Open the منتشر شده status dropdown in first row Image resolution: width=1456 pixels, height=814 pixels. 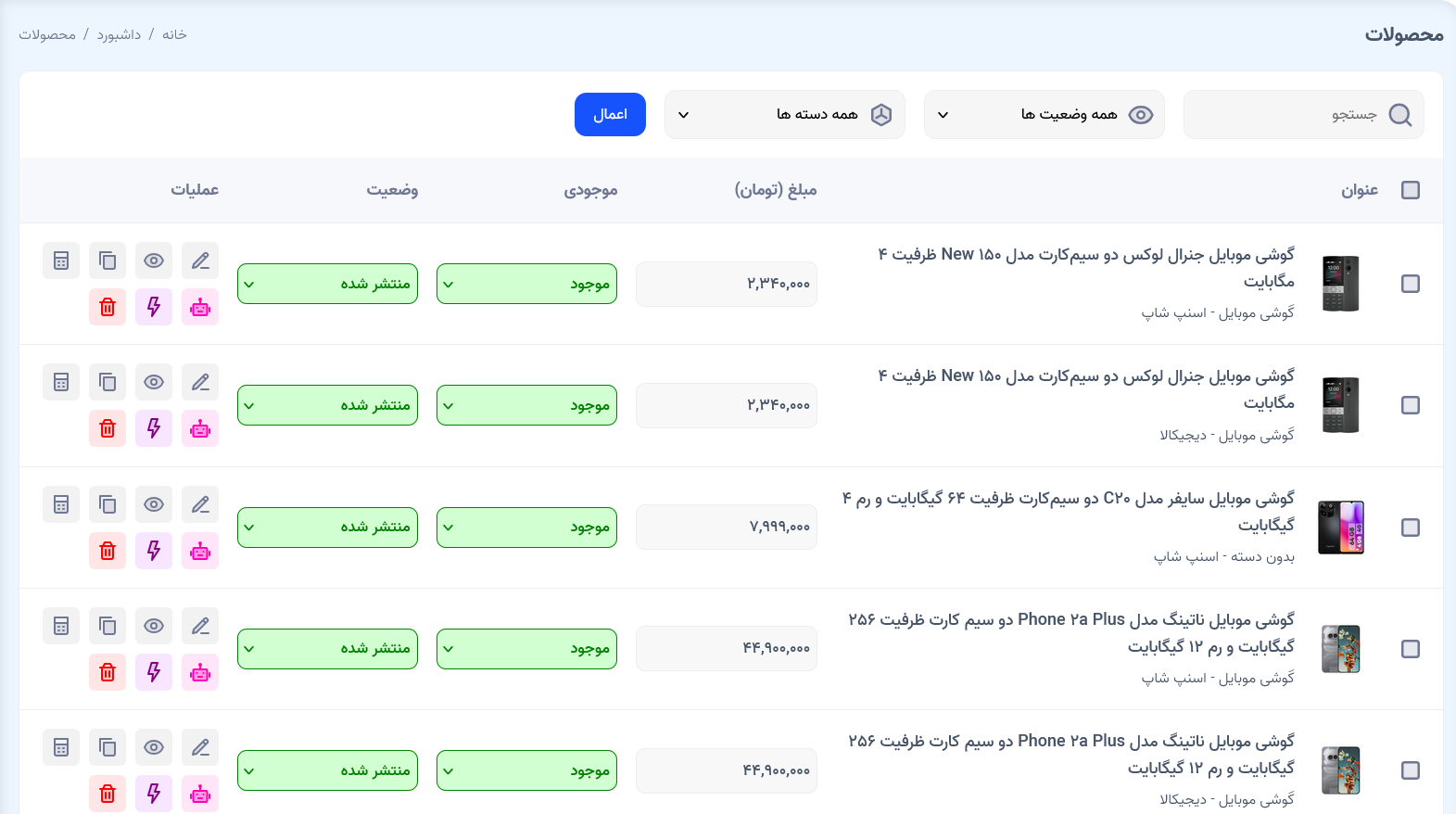[x=327, y=284]
